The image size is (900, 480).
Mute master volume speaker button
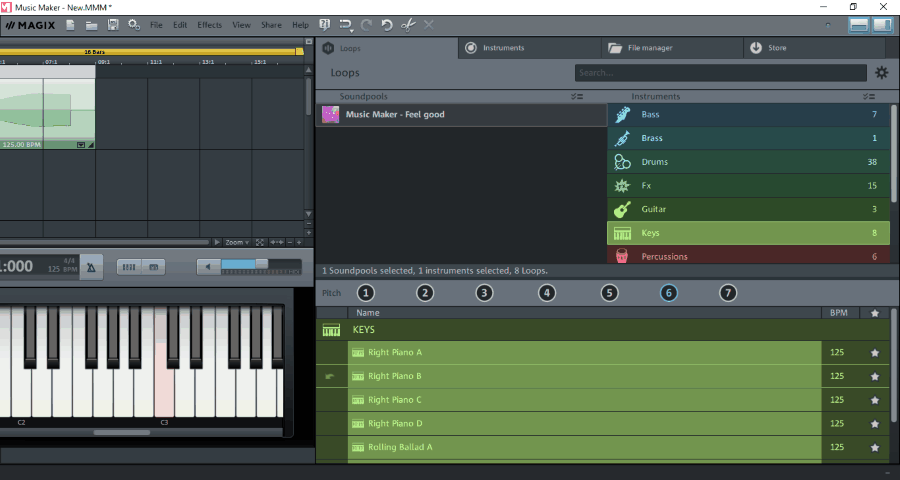pyautogui.click(x=209, y=266)
